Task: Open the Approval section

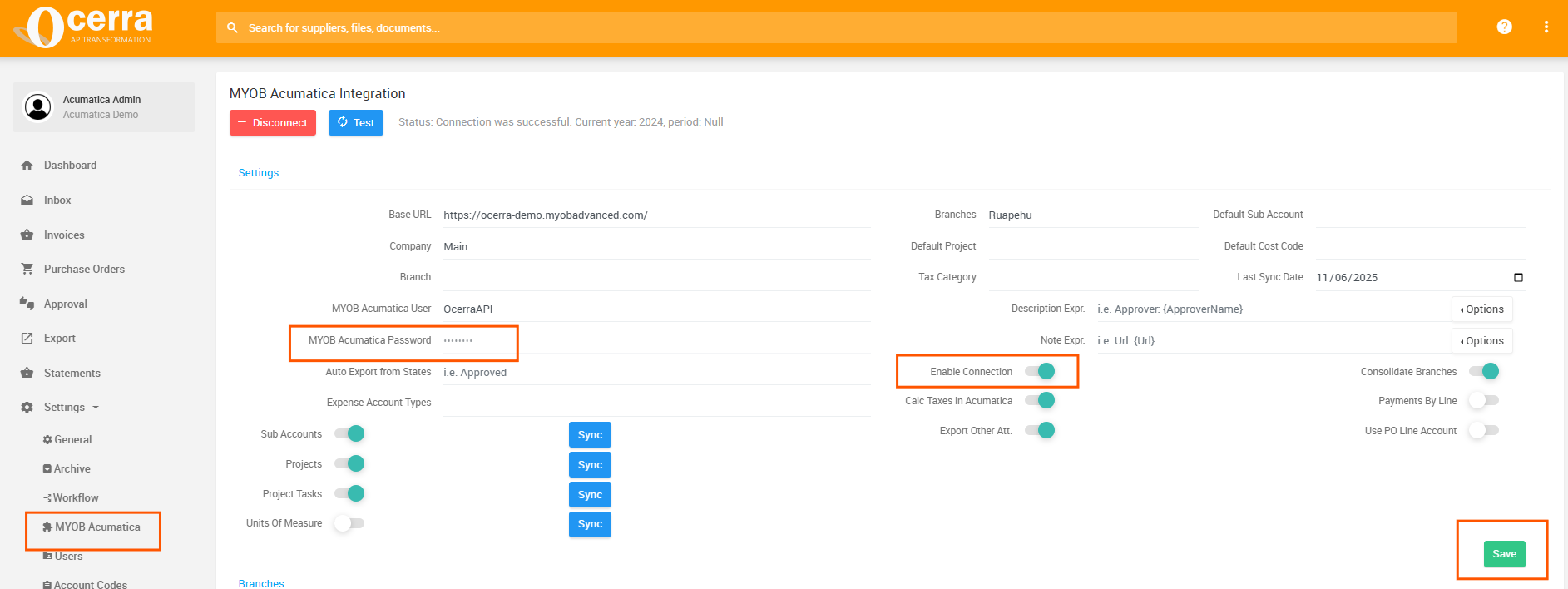Action: [x=66, y=304]
